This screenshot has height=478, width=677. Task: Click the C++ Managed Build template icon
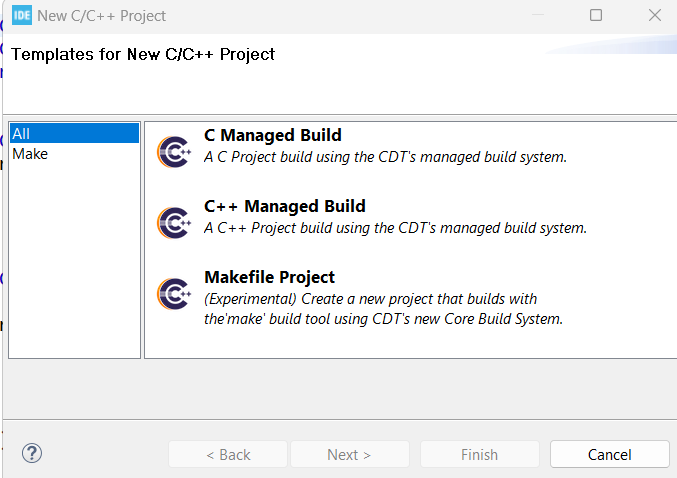coord(174,222)
